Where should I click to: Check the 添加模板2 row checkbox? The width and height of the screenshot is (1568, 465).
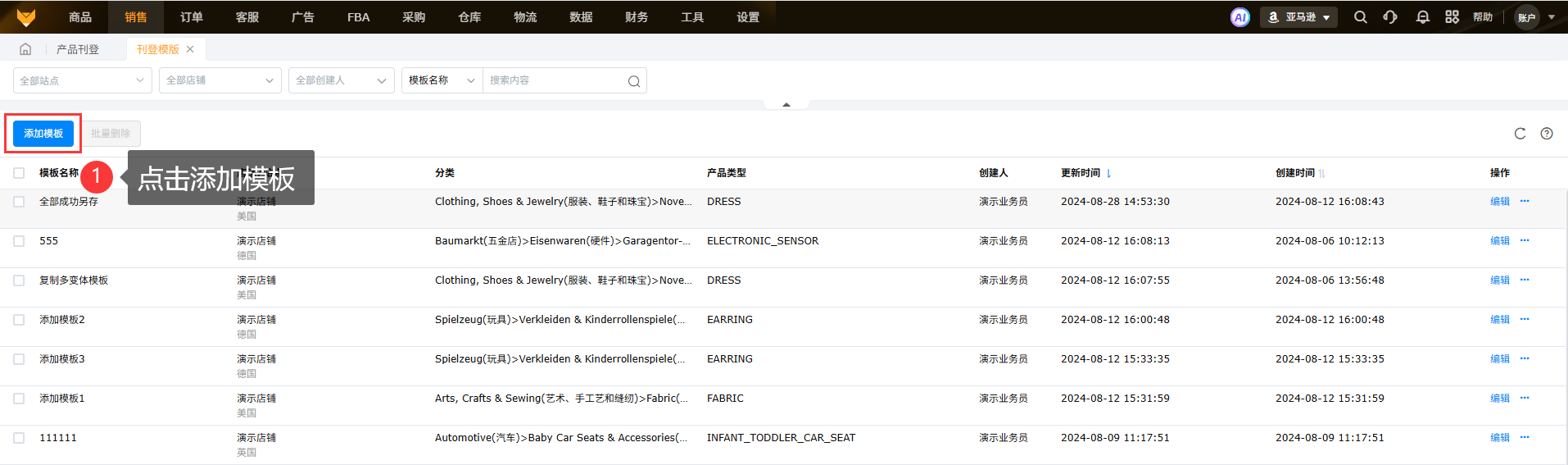pyautogui.click(x=19, y=320)
